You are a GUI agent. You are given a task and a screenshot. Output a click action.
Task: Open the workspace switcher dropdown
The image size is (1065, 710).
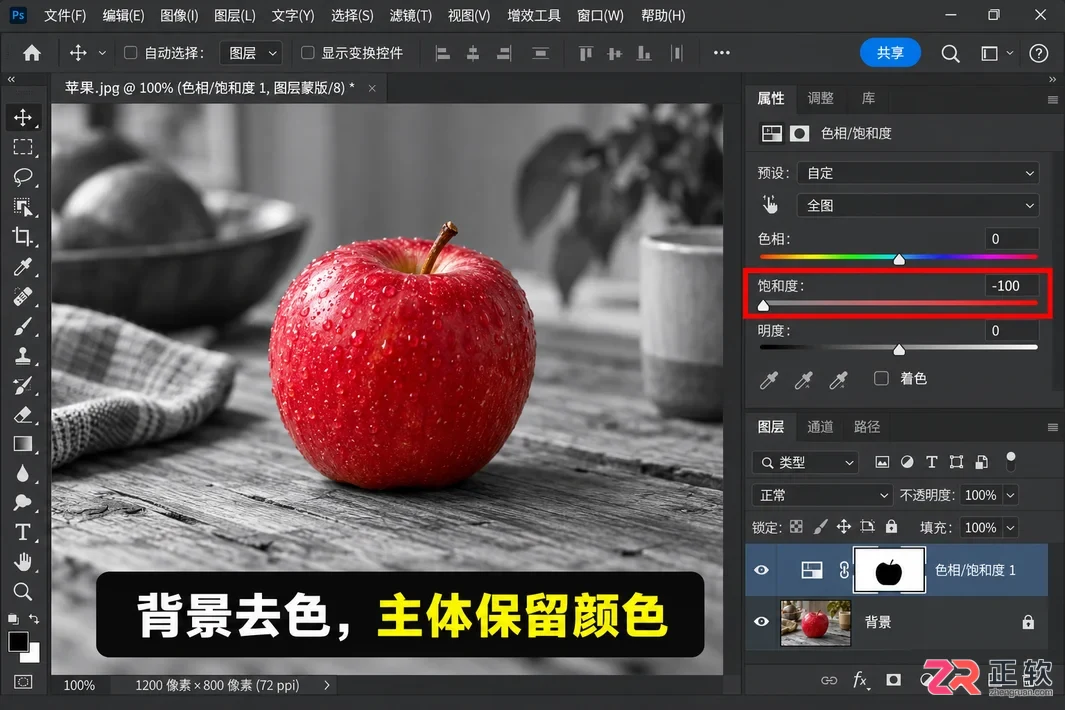[x=996, y=54]
